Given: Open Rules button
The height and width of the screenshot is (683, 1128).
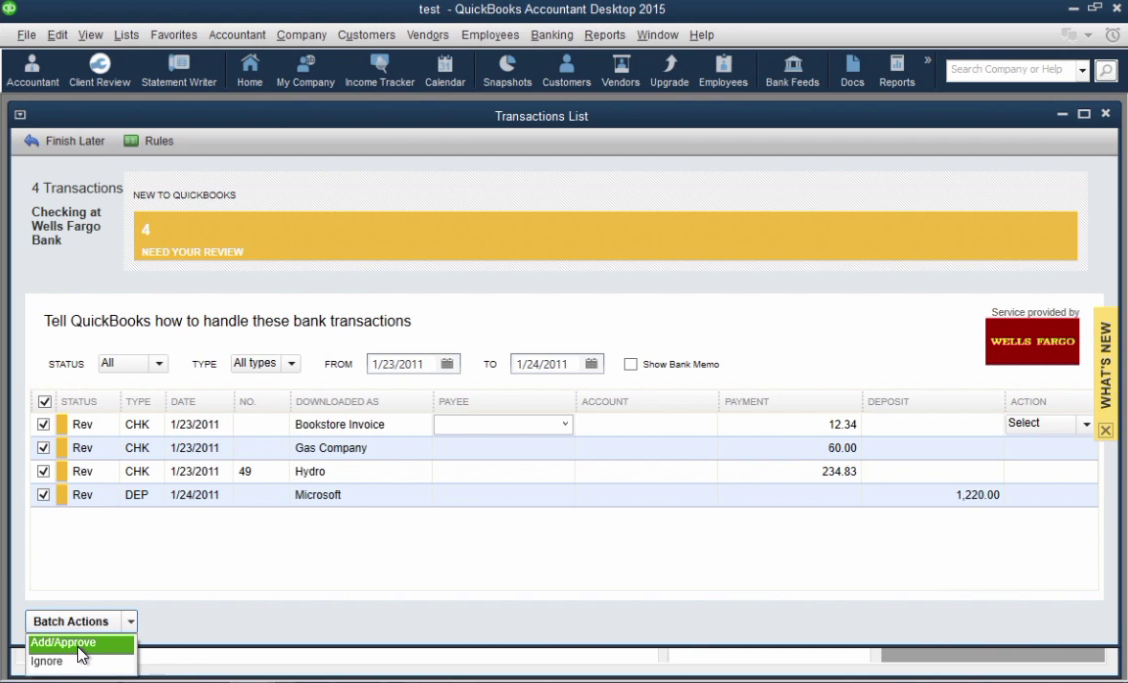Looking at the screenshot, I should tap(149, 141).
